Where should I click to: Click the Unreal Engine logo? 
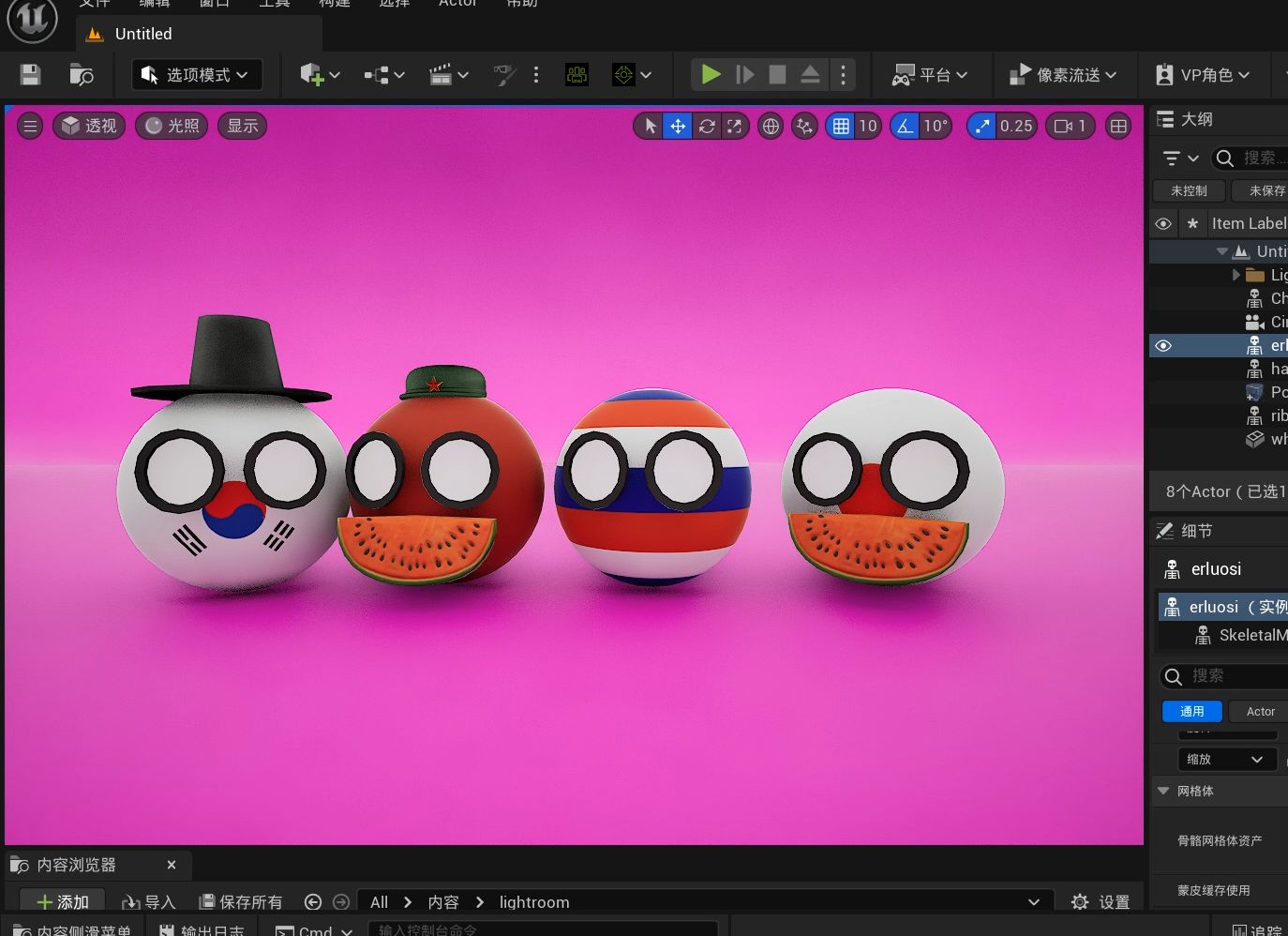32,19
